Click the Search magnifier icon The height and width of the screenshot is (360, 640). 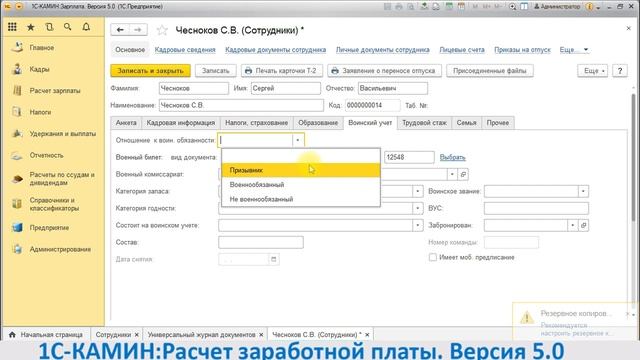click(67, 27)
